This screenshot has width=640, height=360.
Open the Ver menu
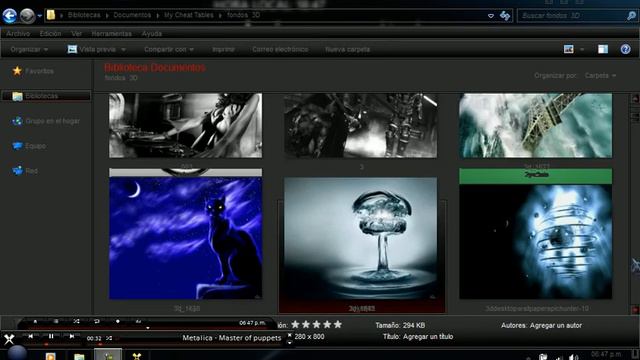[x=76, y=33]
